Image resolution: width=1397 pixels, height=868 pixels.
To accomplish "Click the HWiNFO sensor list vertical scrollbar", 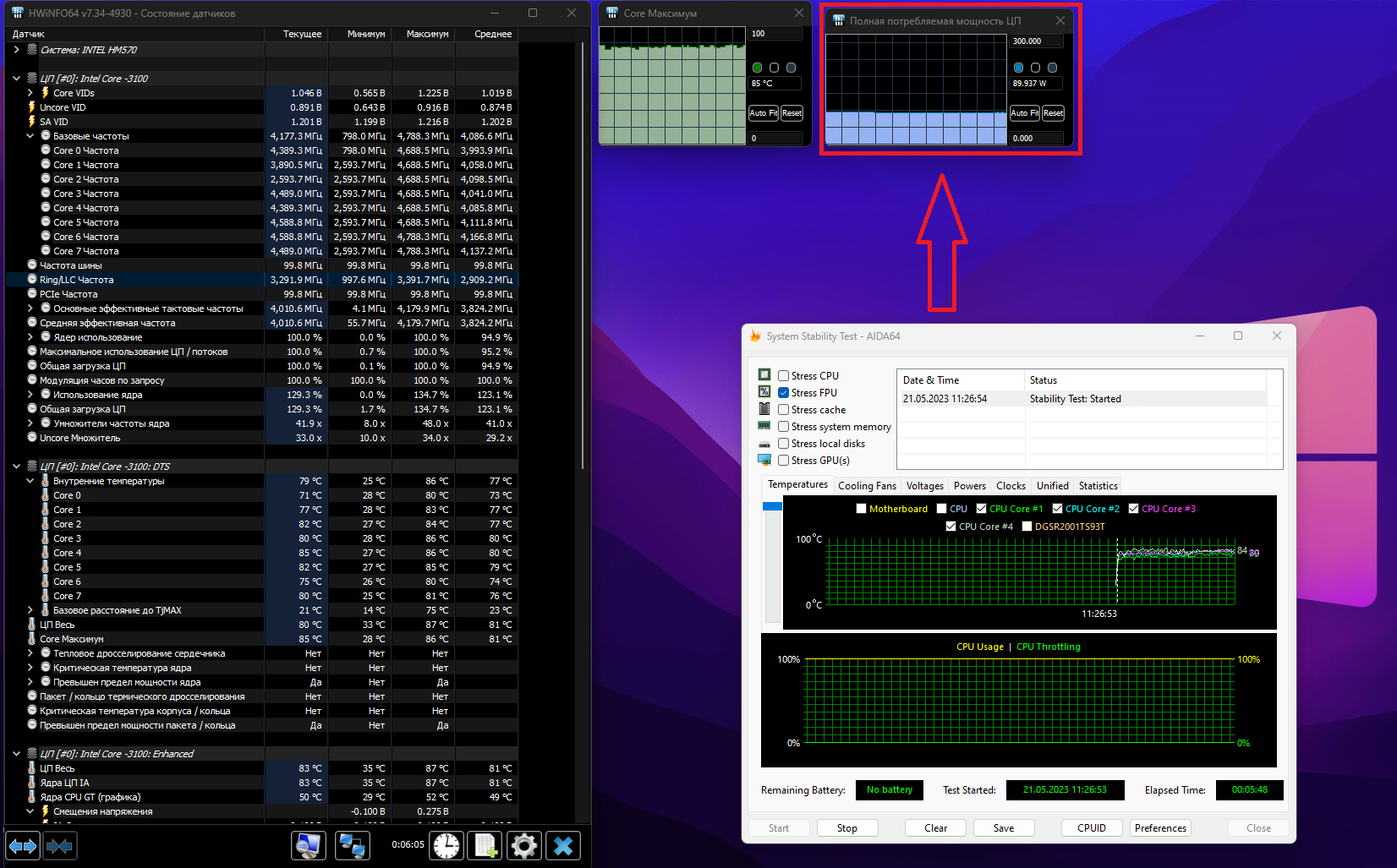I will [583, 256].
